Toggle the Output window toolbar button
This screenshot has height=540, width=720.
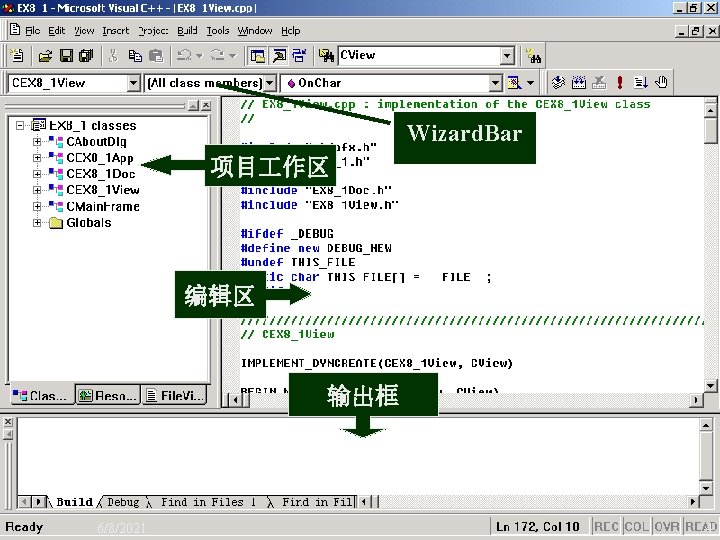click(279, 56)
